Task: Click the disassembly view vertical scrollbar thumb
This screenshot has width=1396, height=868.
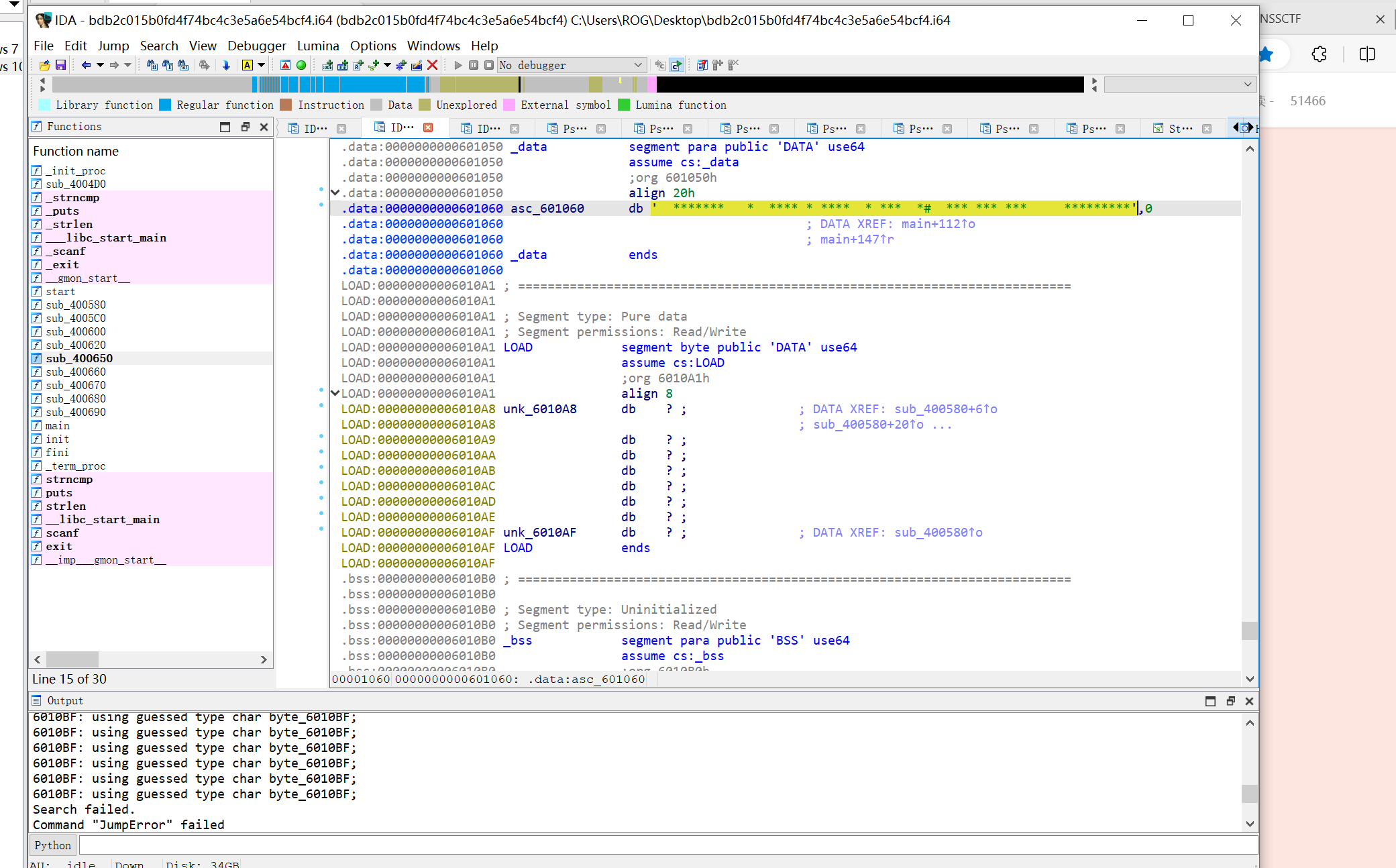Action: coord(1249,631)
